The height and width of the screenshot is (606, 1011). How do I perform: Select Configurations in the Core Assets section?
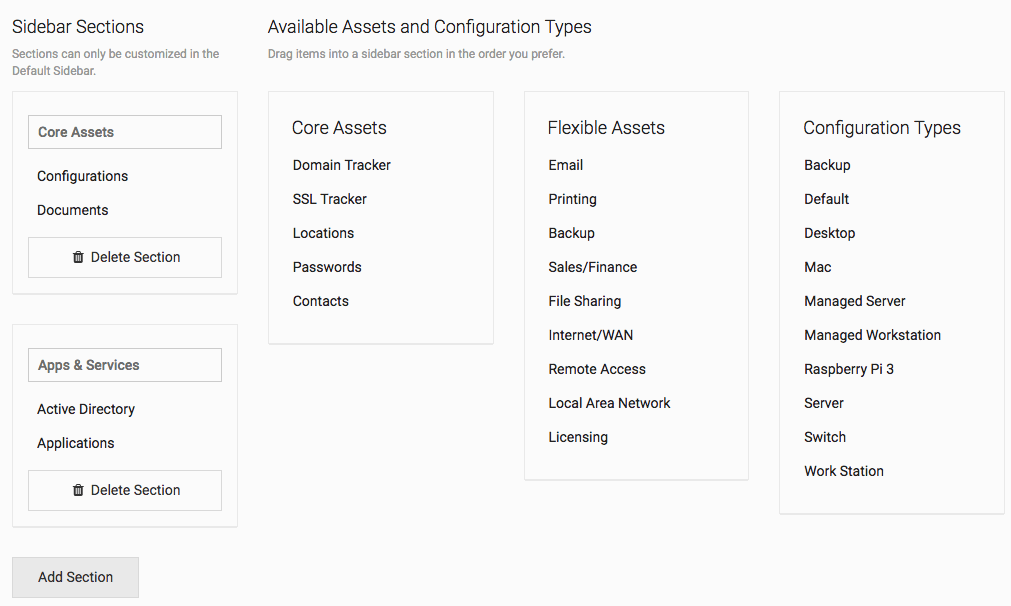82,176
